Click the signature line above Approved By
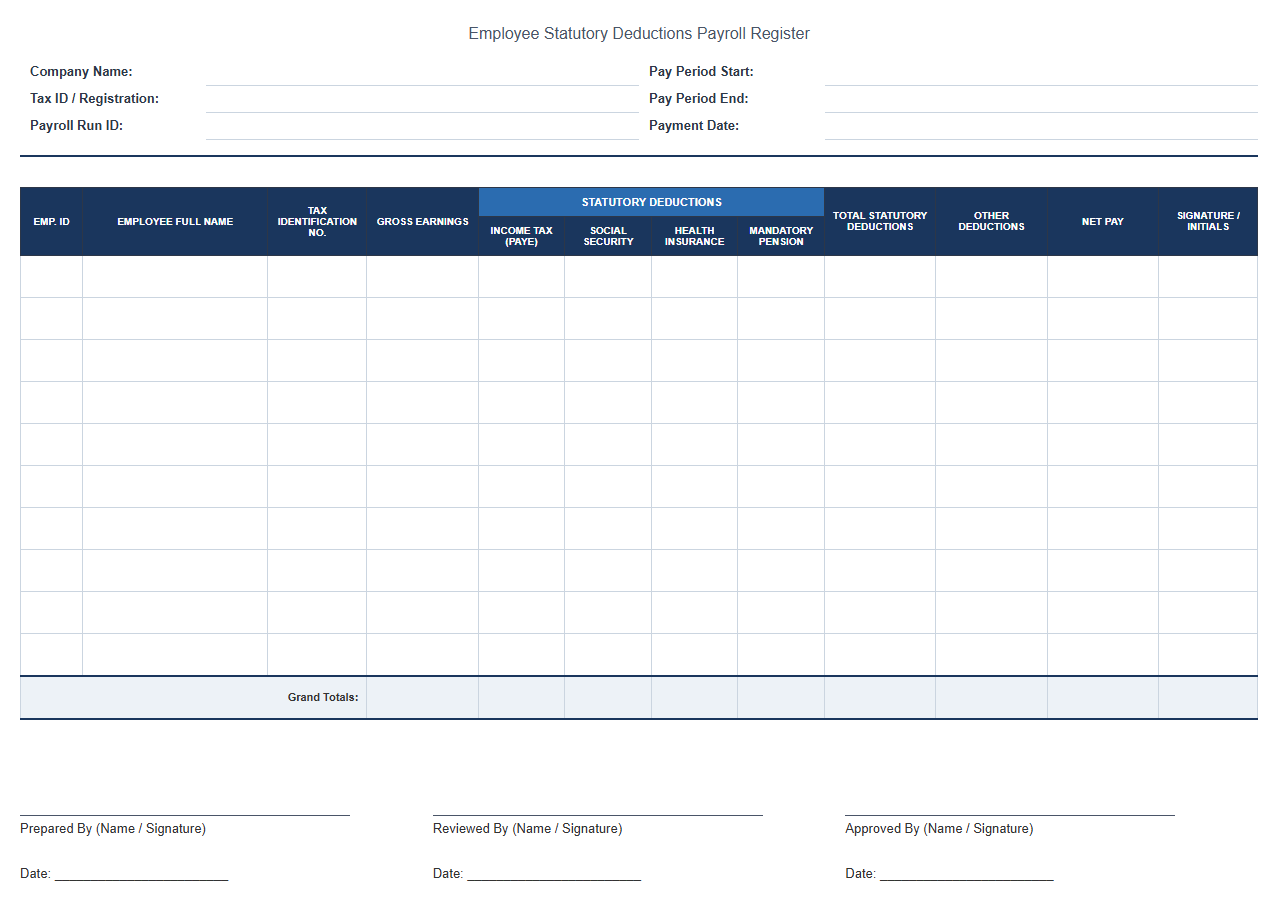The image size is (1278, 916). click(x=1010, y=815)
